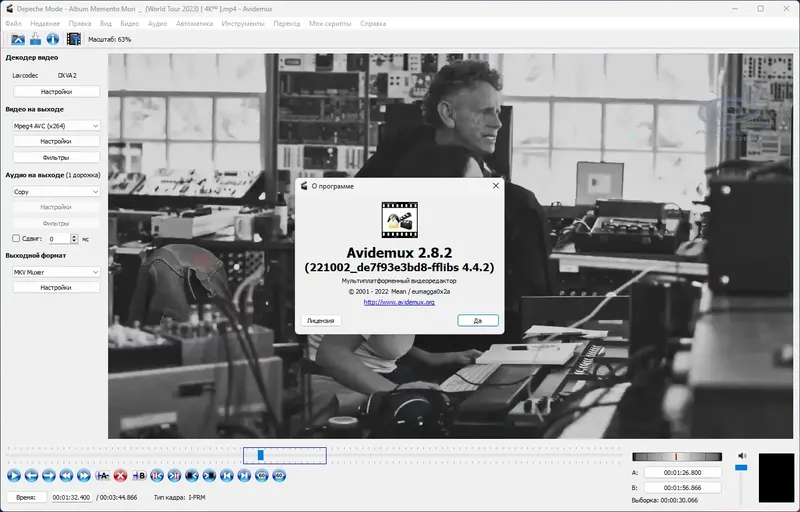Viewport: 800px width, 512px height.
Task: Open the Переход menu
Action: pos(287,23)
